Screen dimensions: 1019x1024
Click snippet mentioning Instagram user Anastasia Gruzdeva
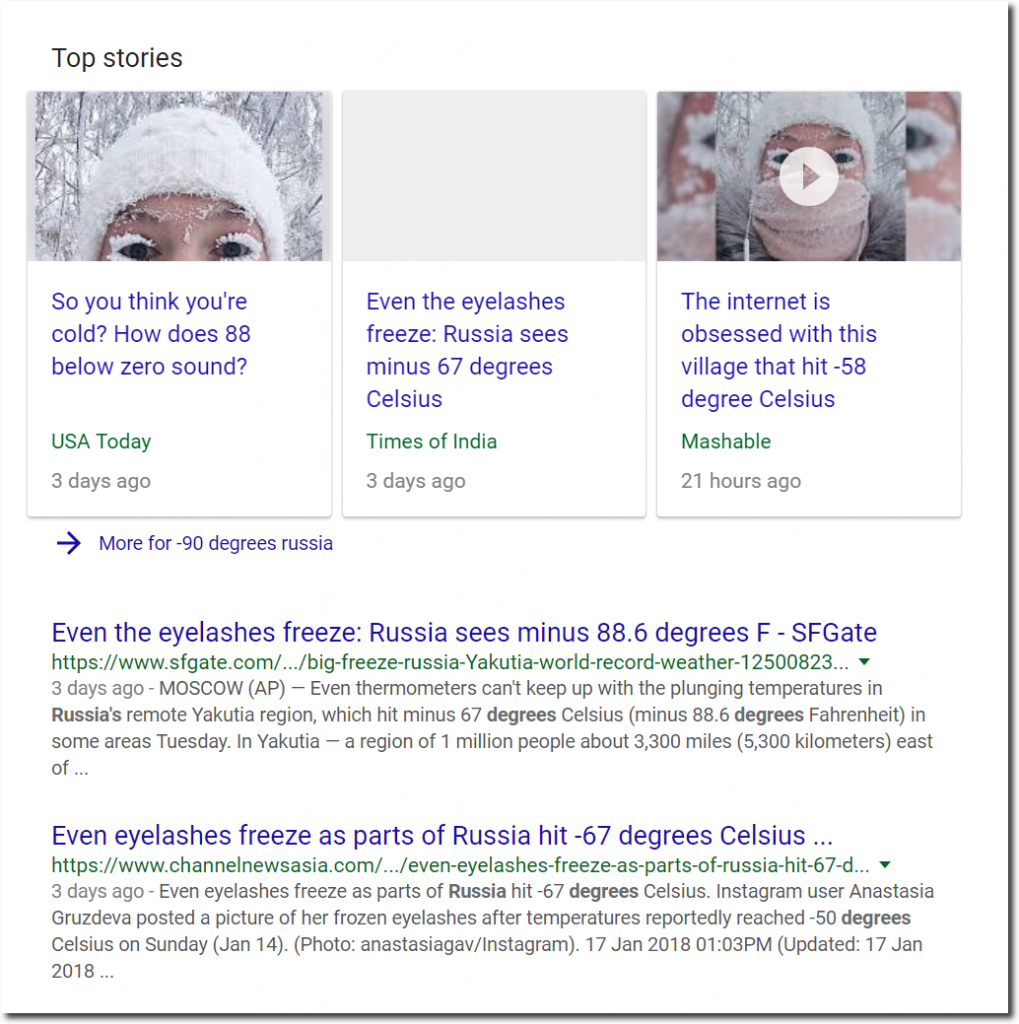(493, 931)
